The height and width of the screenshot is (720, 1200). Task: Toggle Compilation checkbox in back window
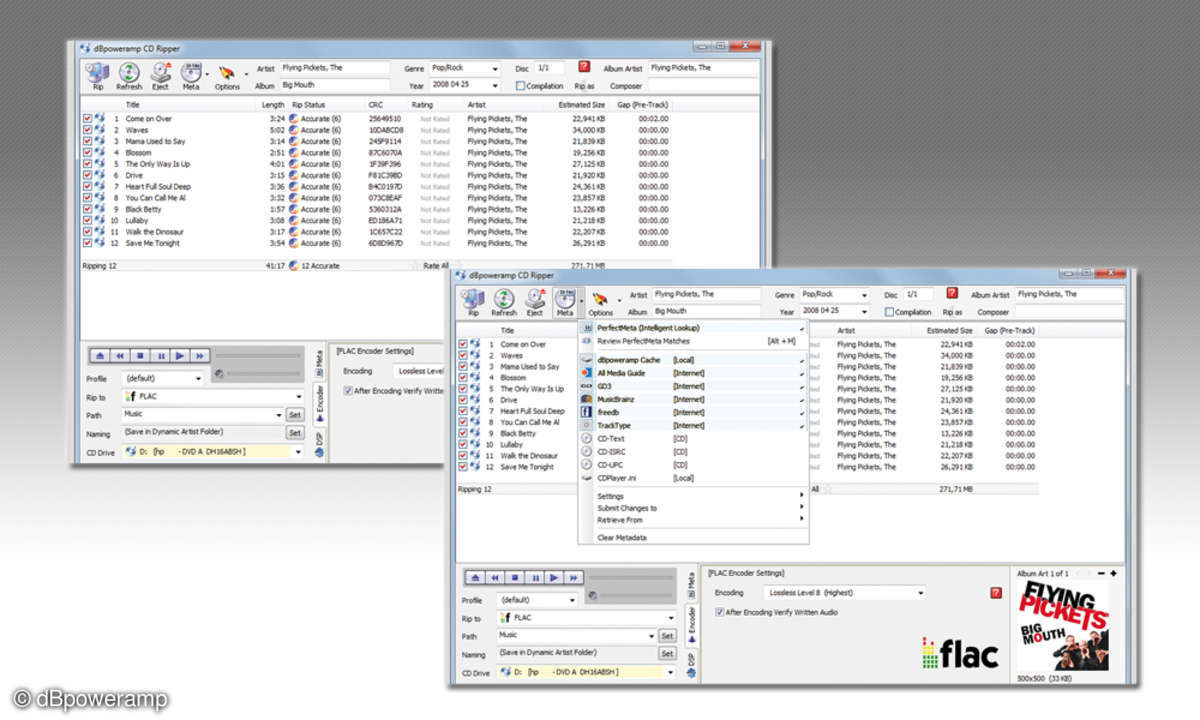click(x=520, y=86)
